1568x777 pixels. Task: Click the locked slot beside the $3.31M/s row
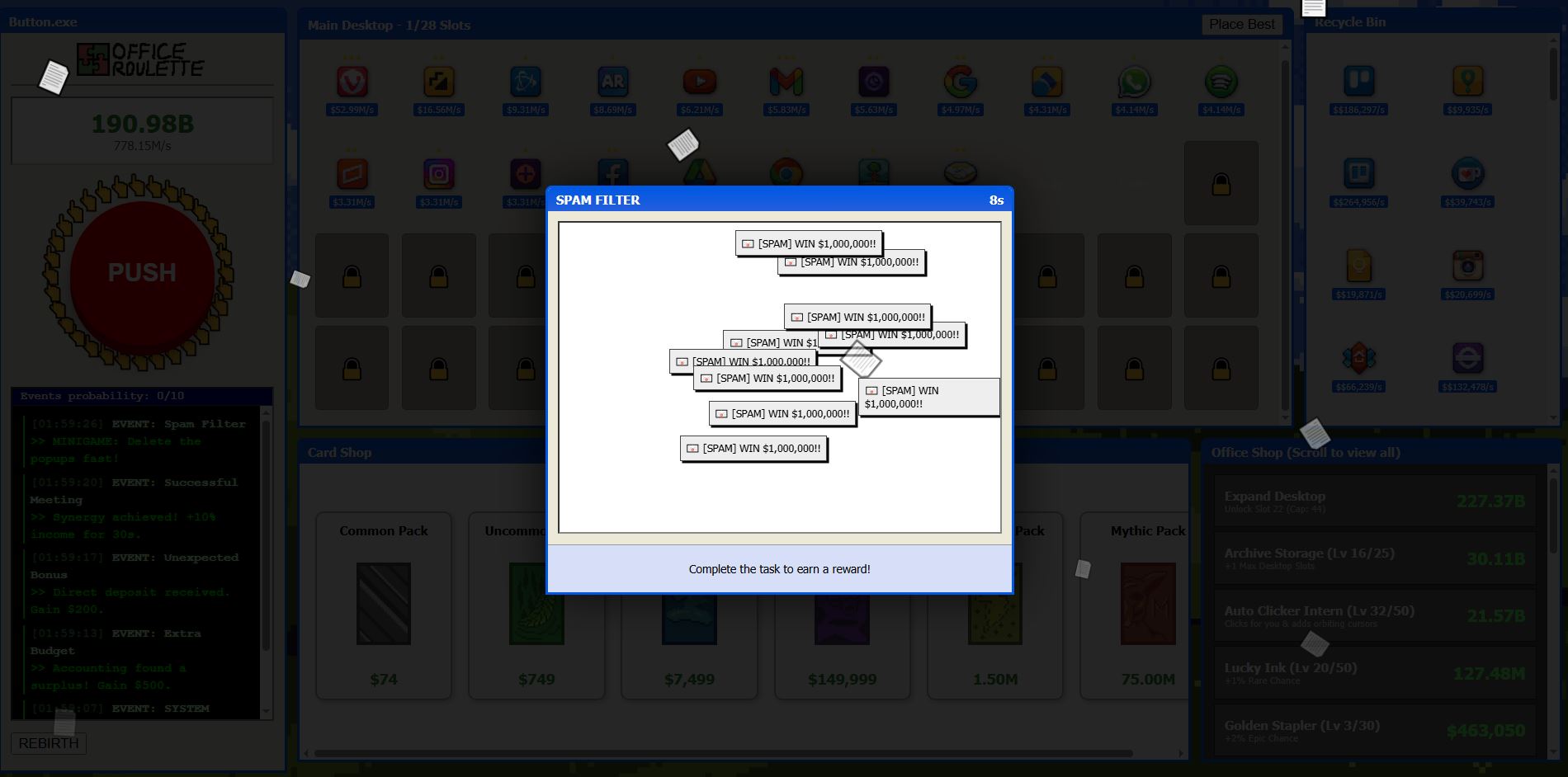pos(1221,183)
